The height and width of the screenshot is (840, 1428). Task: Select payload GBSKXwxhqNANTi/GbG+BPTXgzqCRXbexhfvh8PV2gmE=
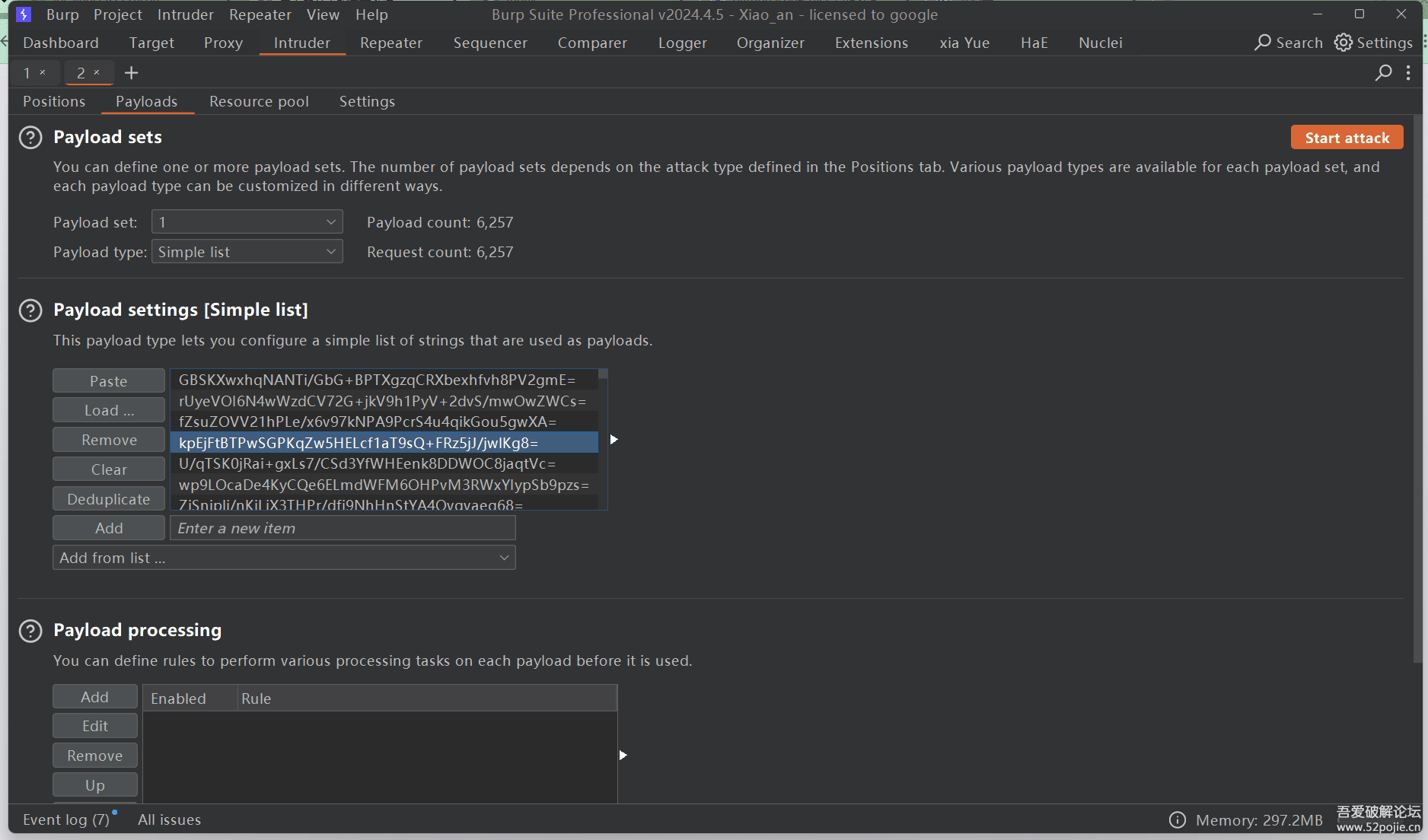click(x=384, y=380)
